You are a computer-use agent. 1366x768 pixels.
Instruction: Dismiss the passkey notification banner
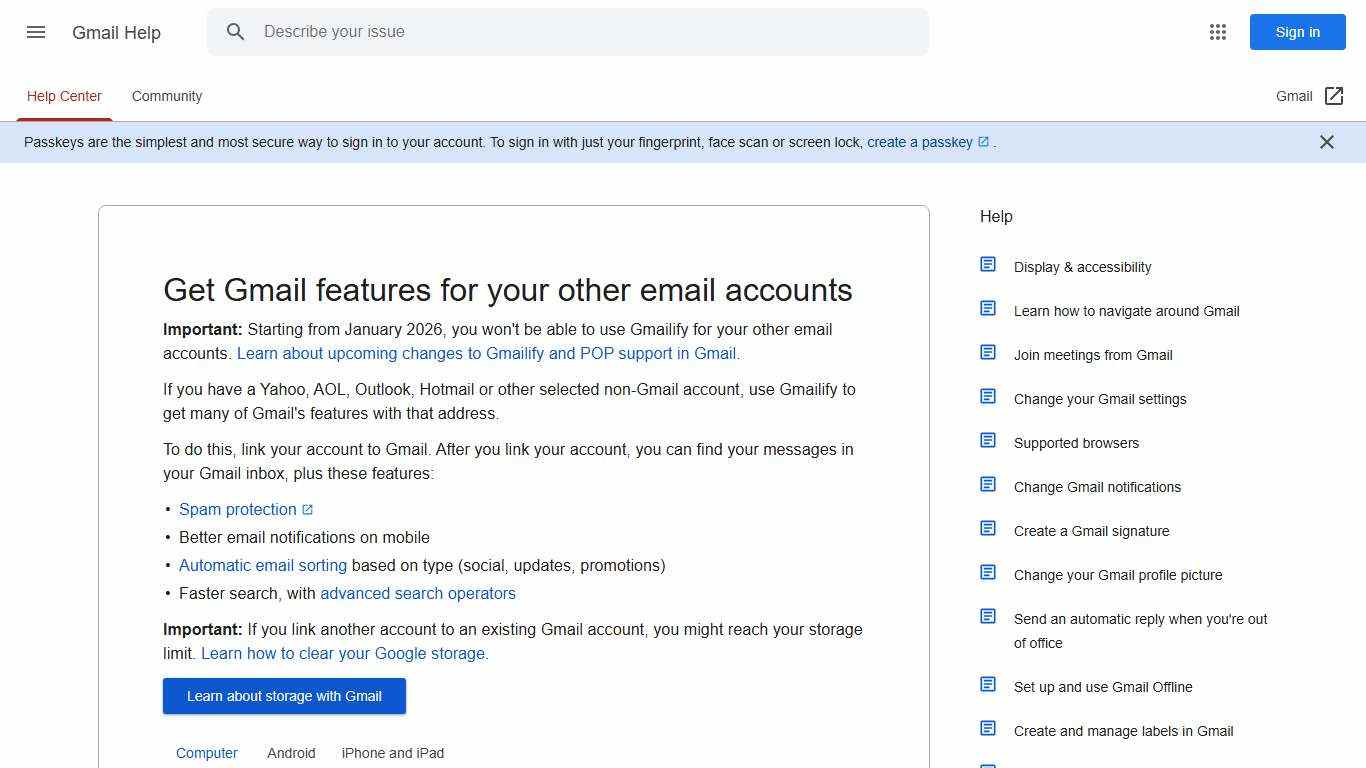click(x=1327, y=142)
